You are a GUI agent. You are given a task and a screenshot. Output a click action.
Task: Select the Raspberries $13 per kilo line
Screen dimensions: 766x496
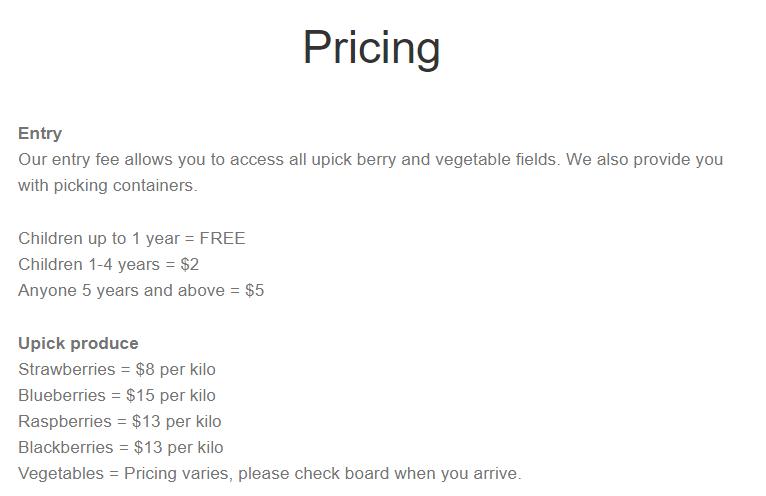(120, 421)
